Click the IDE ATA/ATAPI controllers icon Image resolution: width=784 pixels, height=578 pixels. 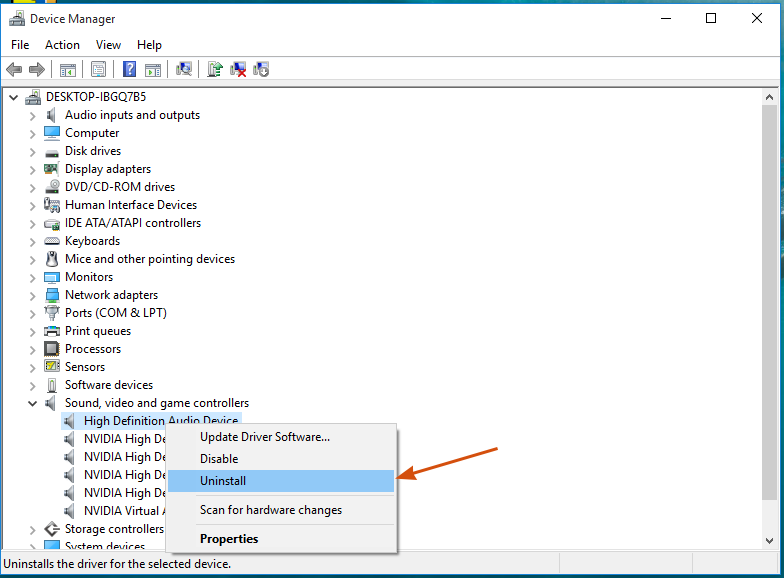pos(52,224)
